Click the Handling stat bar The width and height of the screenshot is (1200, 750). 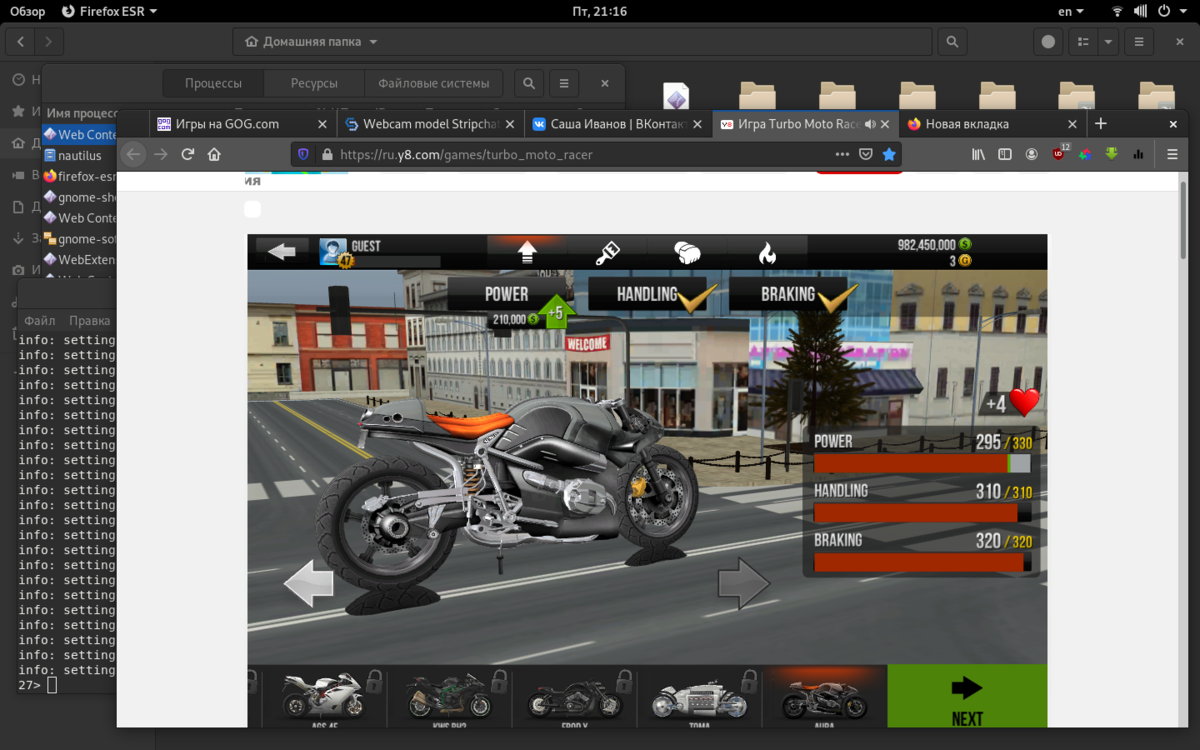pos(921,513)
